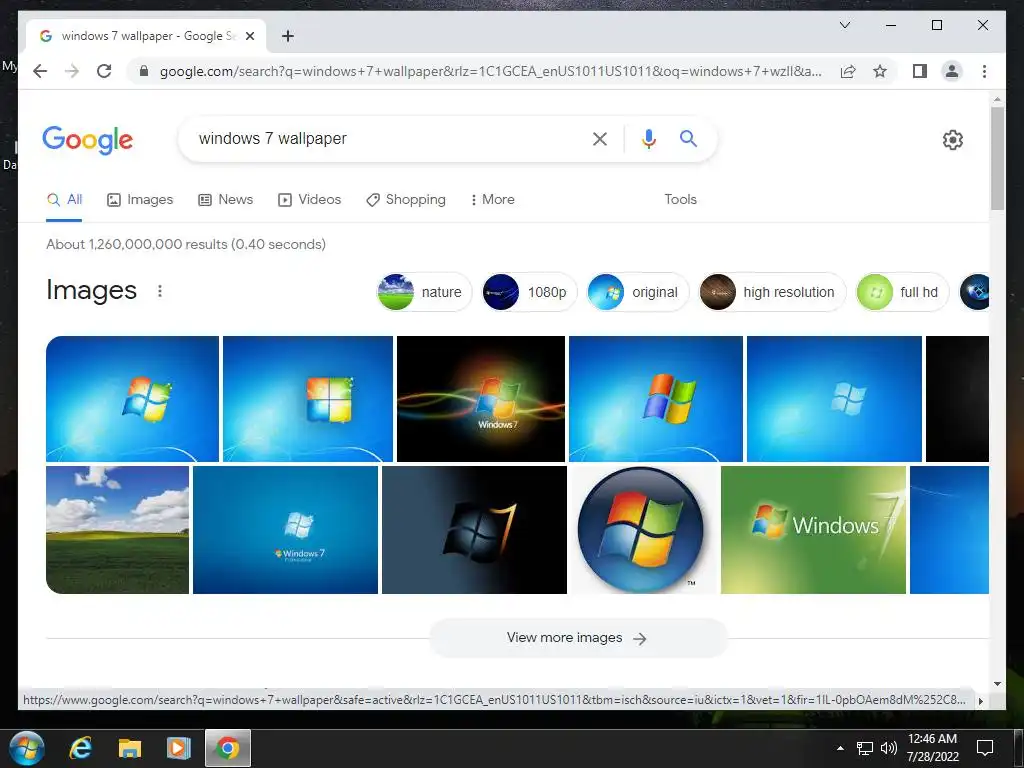Screen dimensions: 1024x768
Task: Switch to the Images tab
Action: [140, 200]
